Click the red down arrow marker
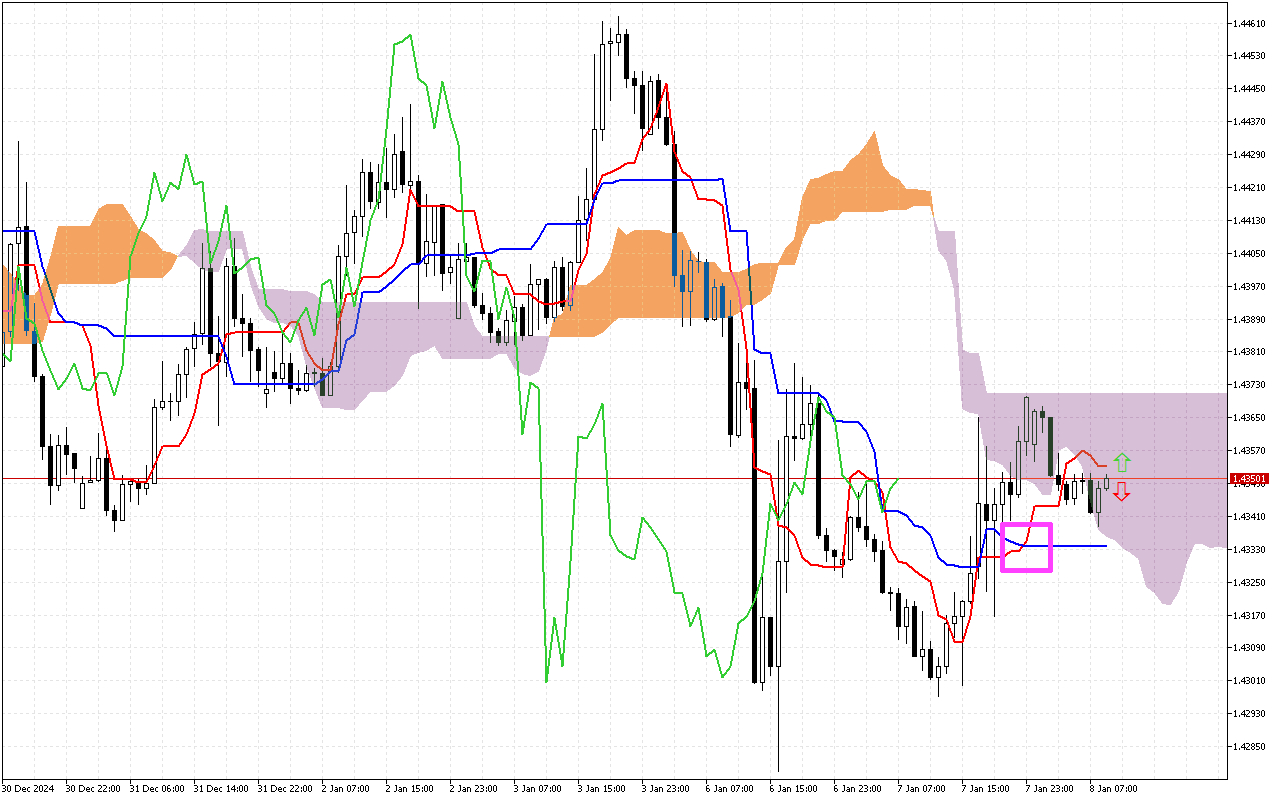 click(x=1122, y=491)
